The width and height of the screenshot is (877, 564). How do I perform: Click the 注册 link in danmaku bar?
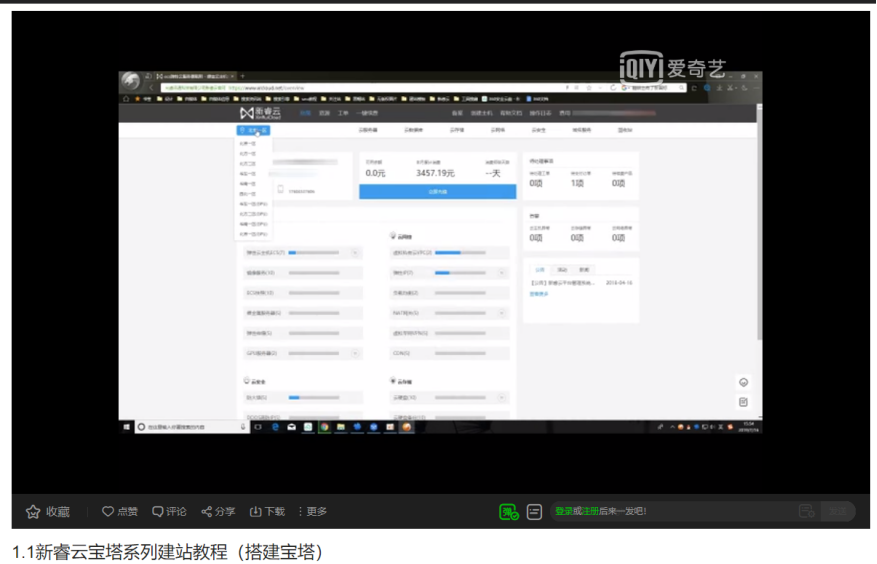(590, 511)
